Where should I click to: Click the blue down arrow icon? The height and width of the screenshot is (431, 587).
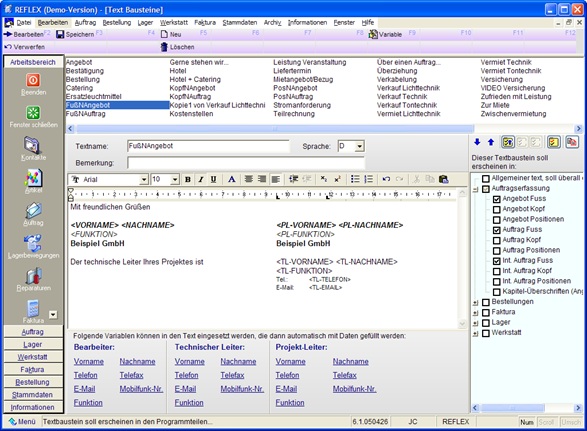[477, 142]
